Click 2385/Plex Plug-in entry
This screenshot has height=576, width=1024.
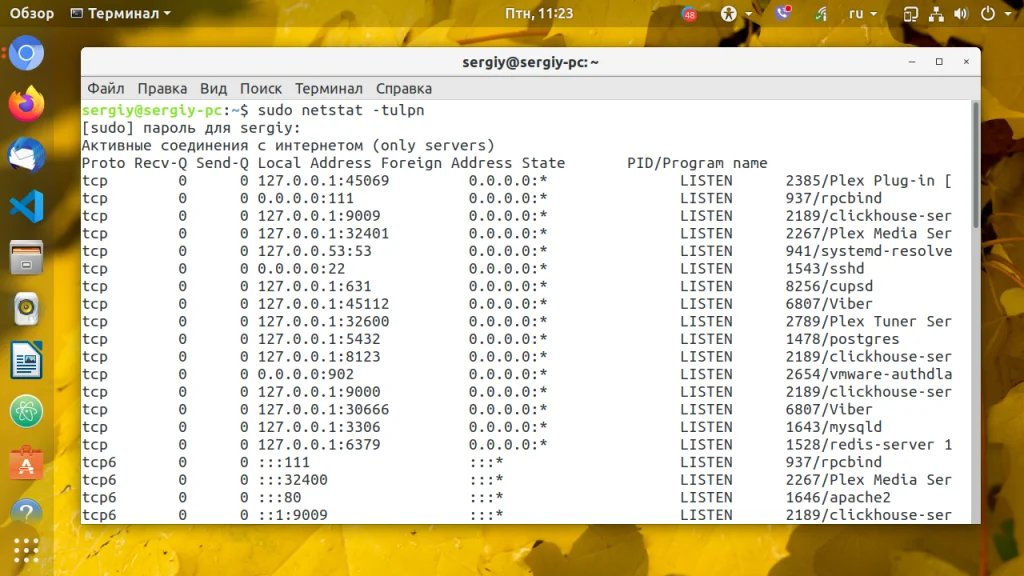869,180
